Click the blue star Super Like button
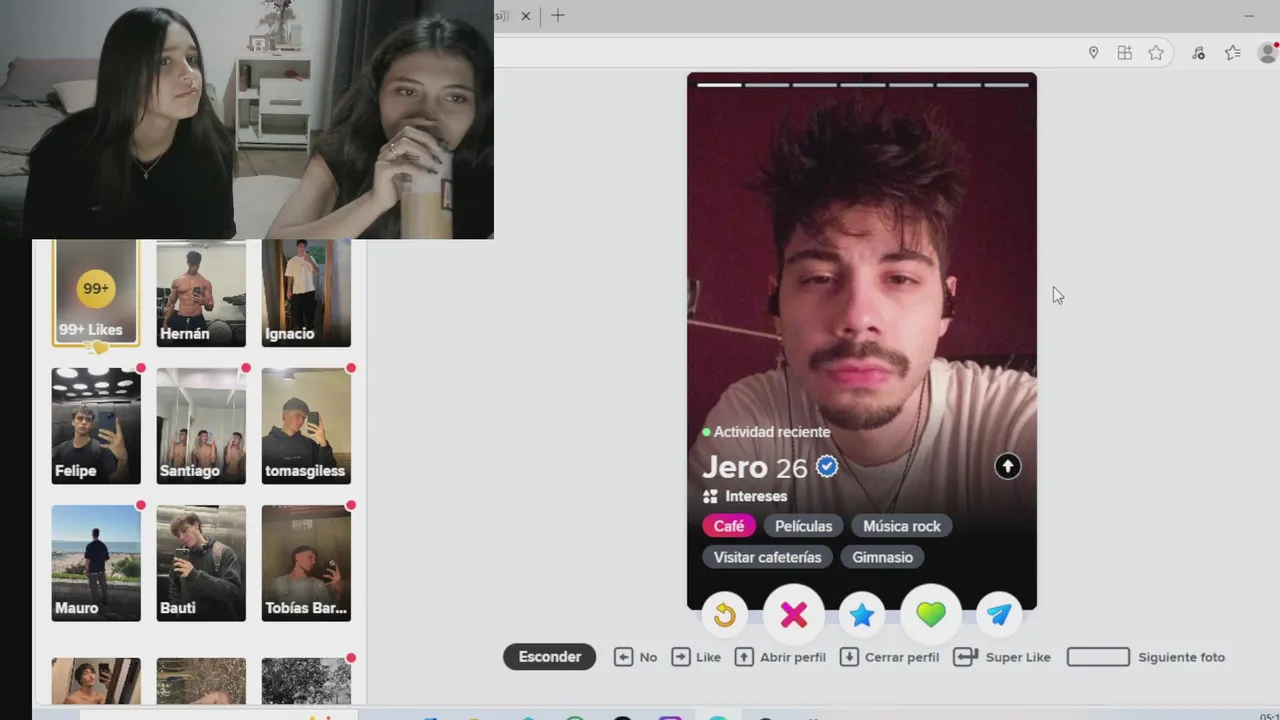The height and width of the screenshot is (720, 1280). pyautogui.click(x=862, y=615)
